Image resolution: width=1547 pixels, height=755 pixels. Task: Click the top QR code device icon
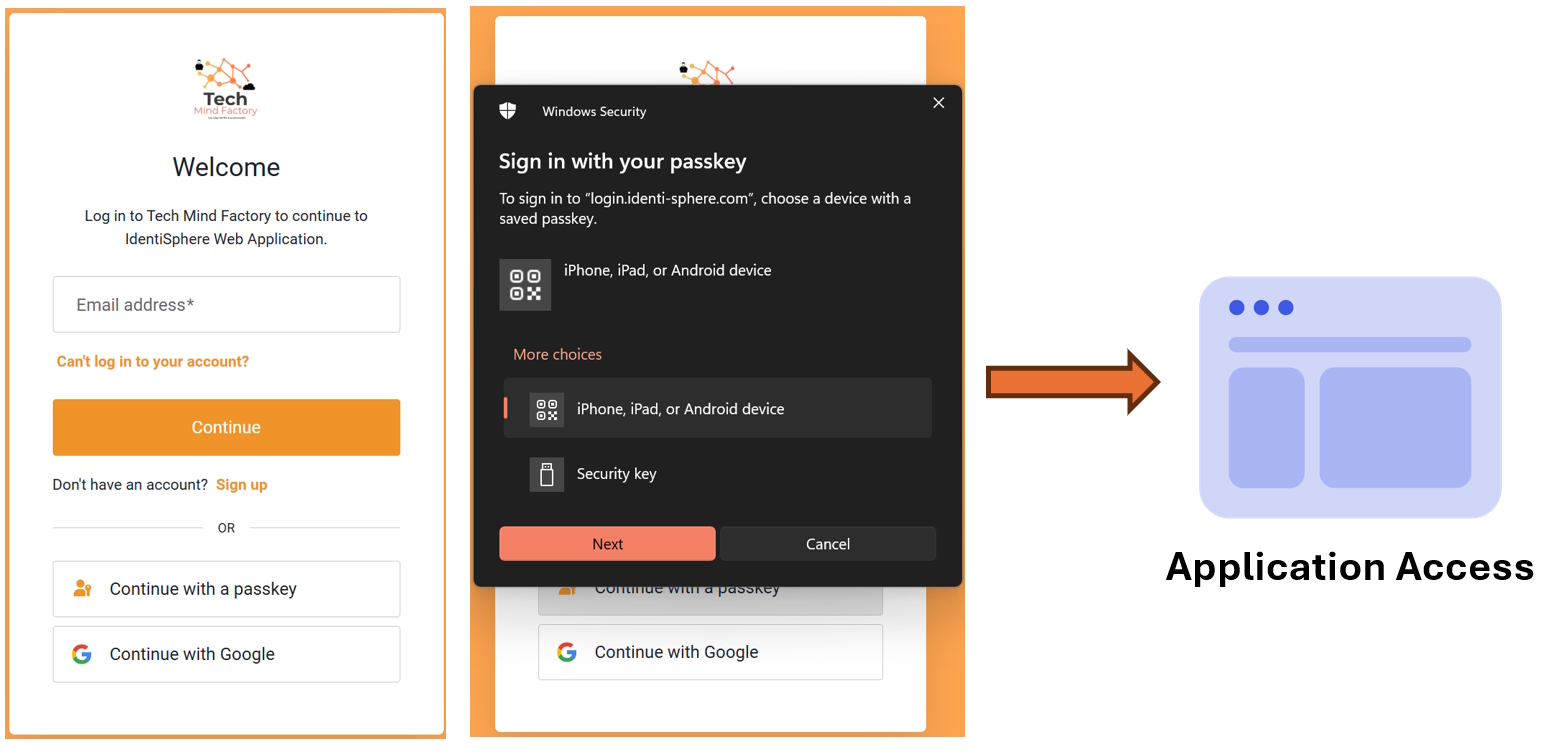pyautogui.click(x=525, y=284)
